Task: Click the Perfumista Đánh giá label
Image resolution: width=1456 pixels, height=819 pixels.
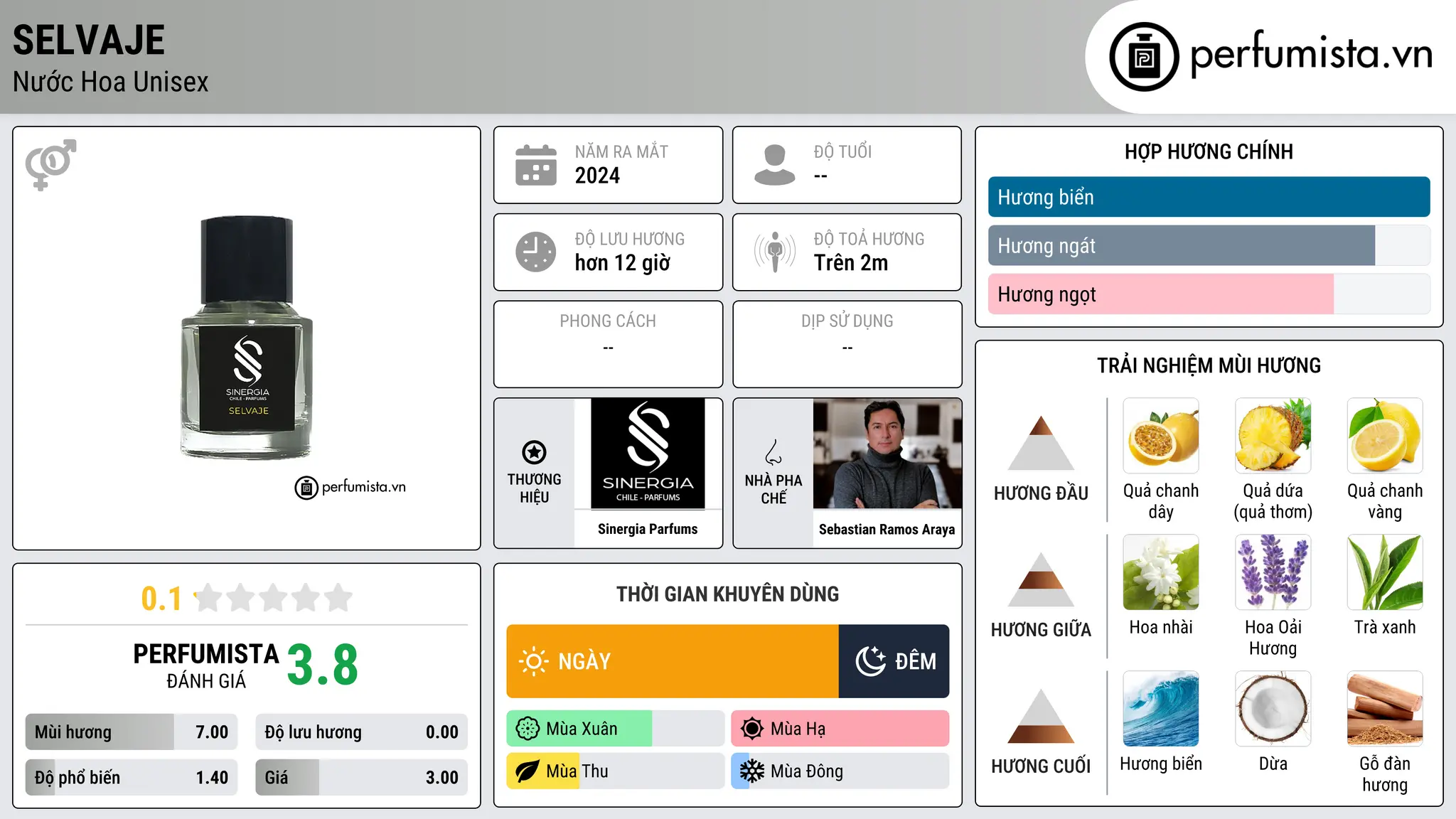Action: (x=206, y=666)
